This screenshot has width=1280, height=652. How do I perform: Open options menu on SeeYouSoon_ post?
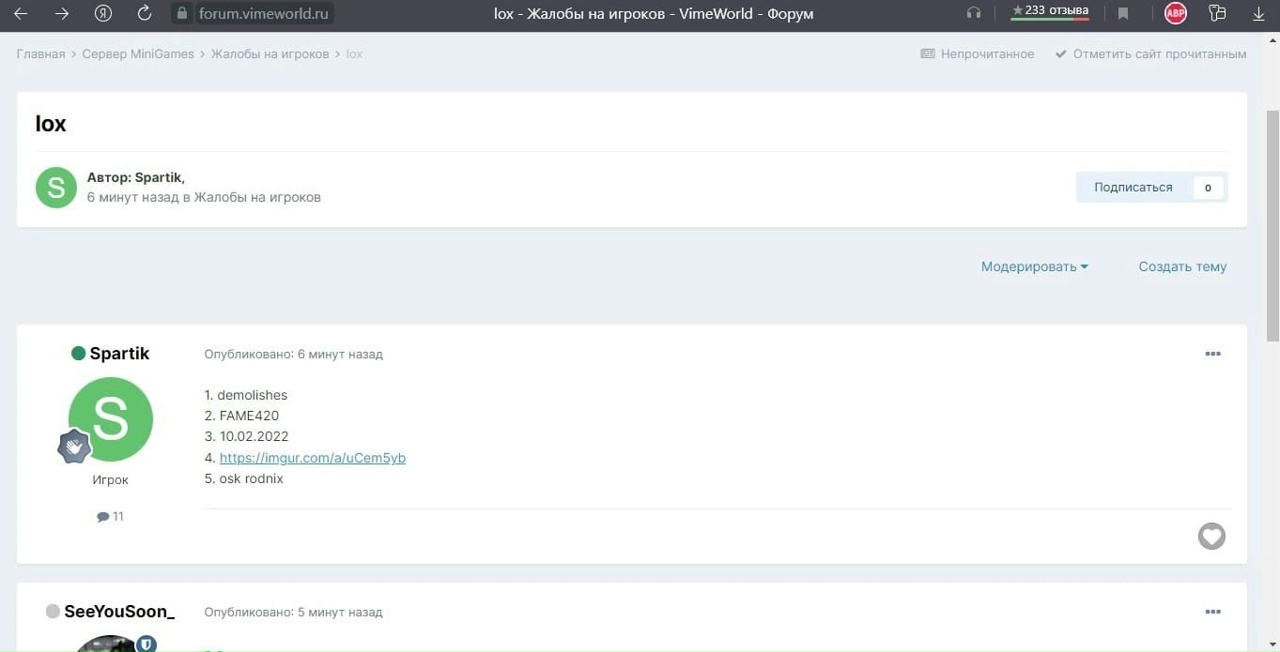click(1212, 612)
